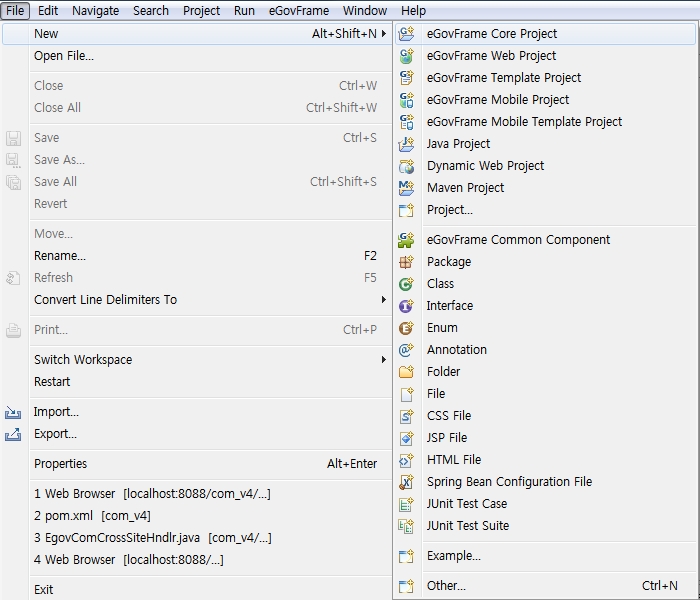The height and width of the screenshot is (600, 700).
Task: Reopen EgovComCrossSiteHndlr.java recent file
Action: coord(152,538)
